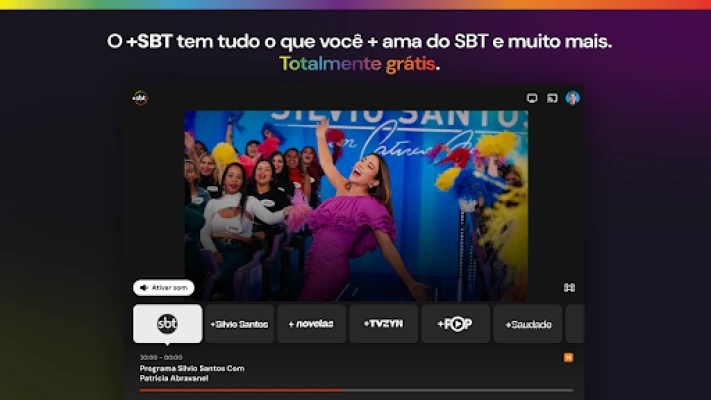Unmute with the Ativar som button
The width and height of the screenshot is (711, 400).
click(164, 288)
